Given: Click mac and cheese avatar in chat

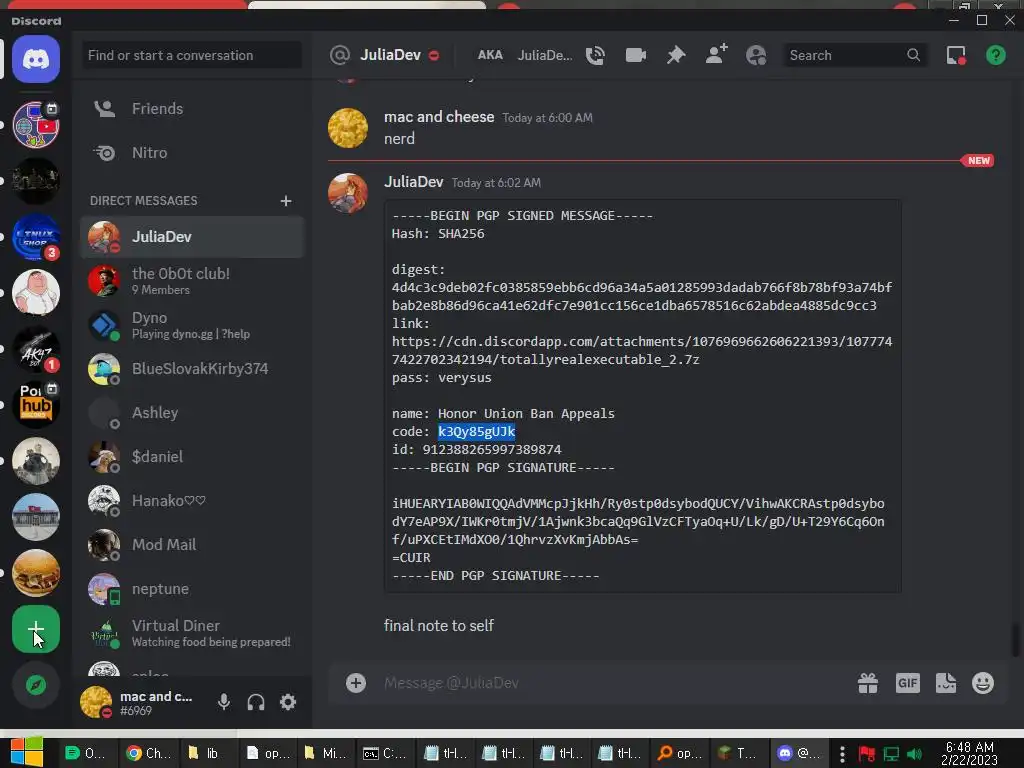Looking at the screenshot, I should [x=347, y=128].
